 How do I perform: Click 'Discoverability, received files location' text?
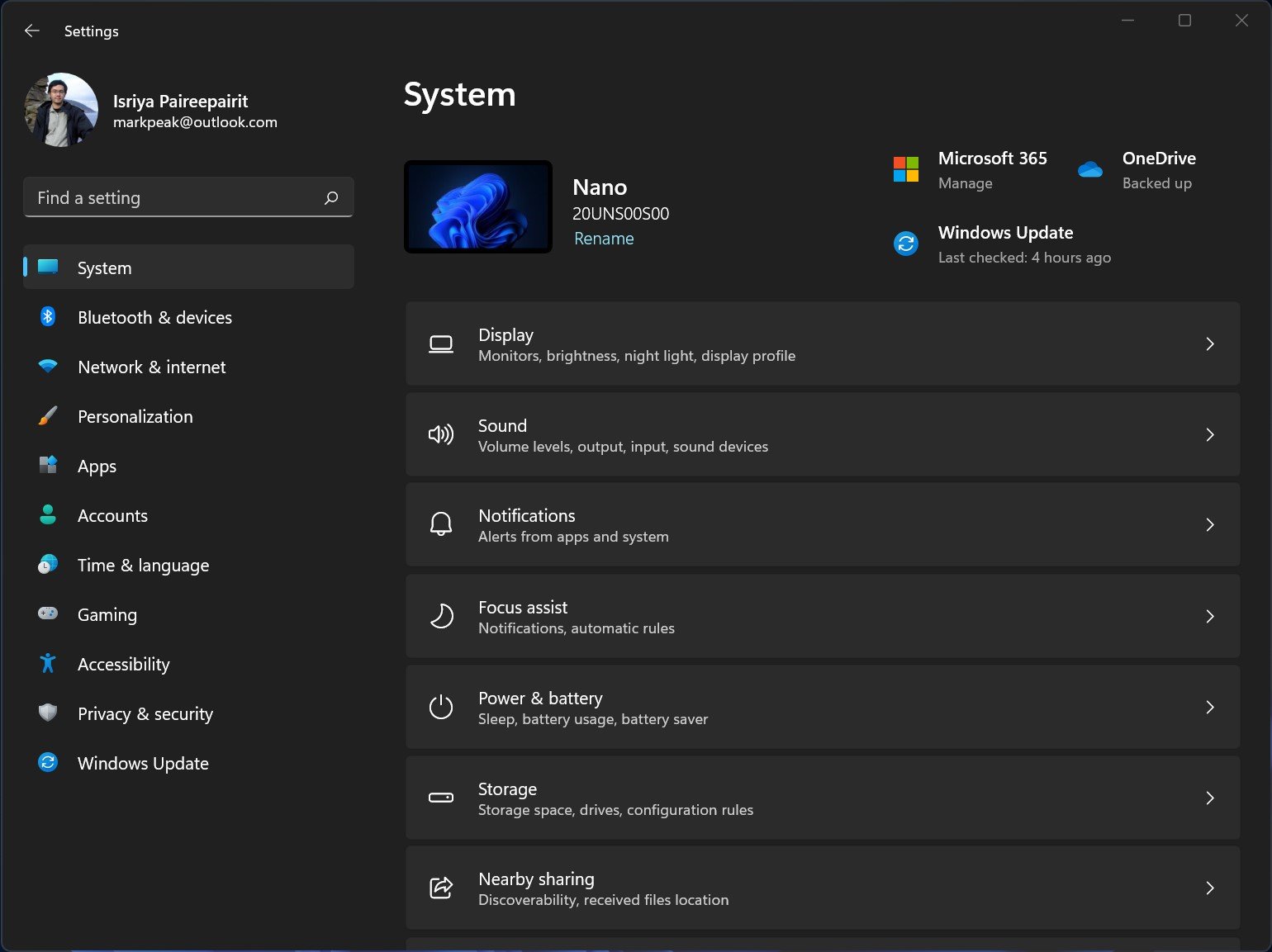coord(604,900)
